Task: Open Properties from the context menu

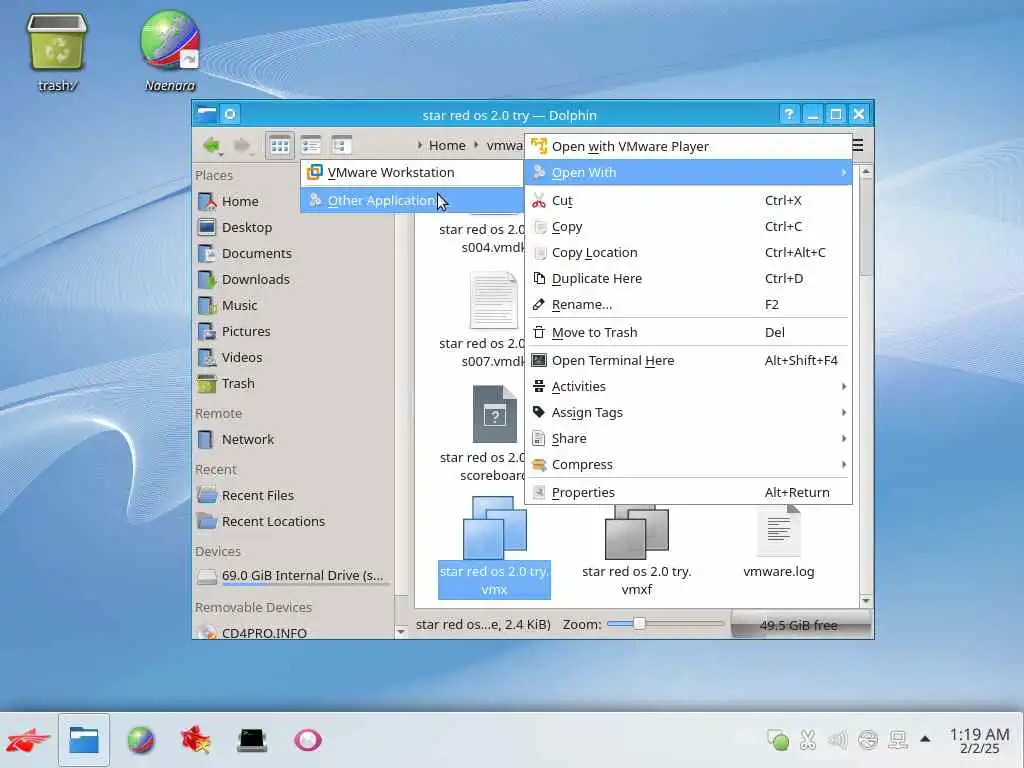Action: (688, 492)
